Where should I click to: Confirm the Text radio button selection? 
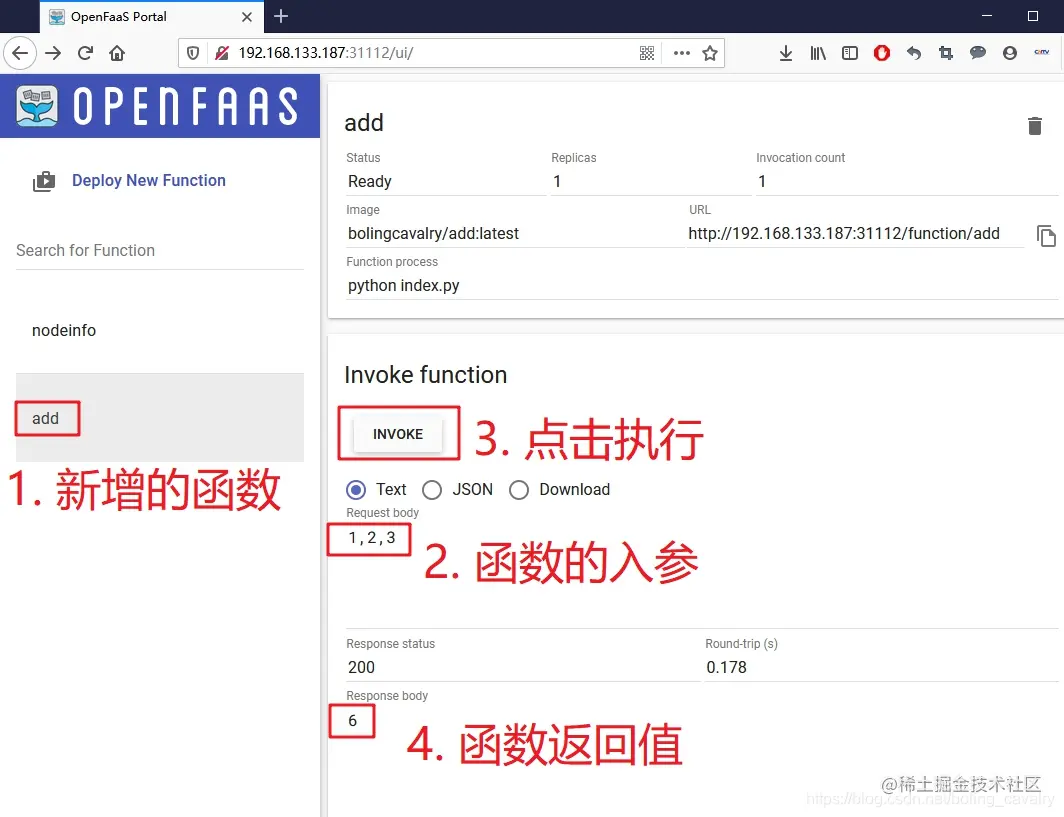[356, 490]
